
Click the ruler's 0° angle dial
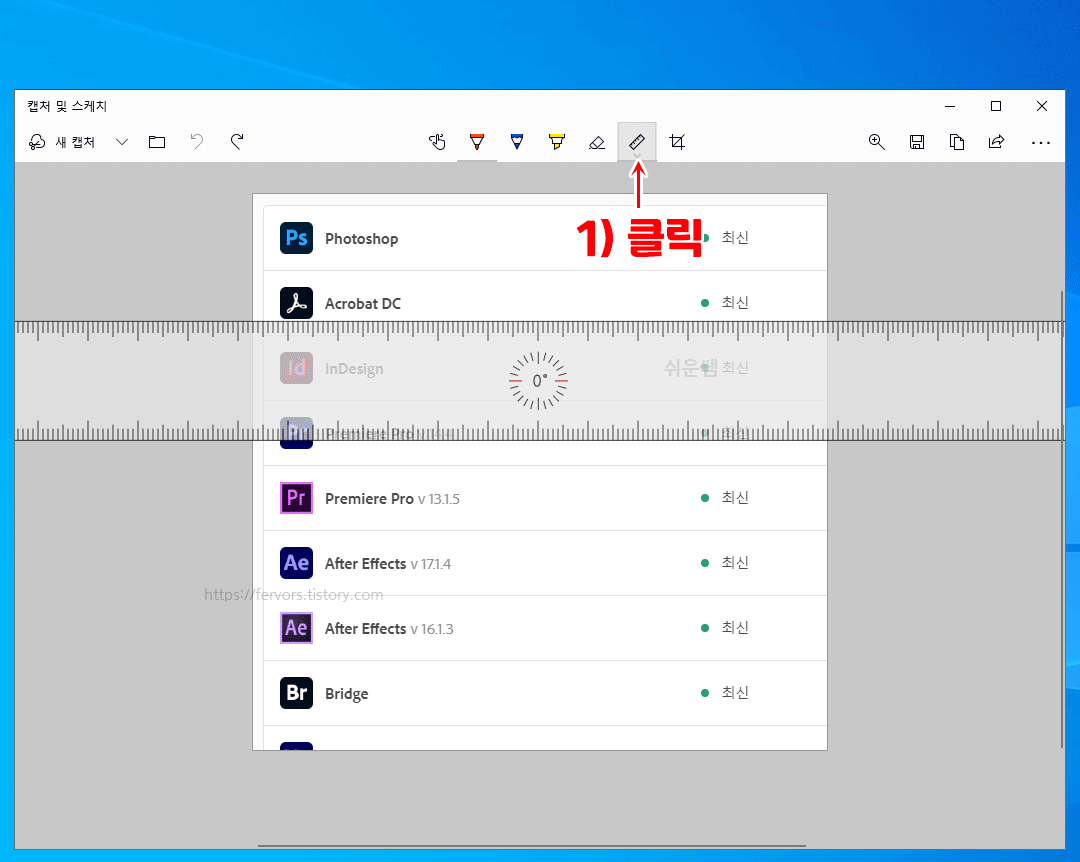[539, 380]
